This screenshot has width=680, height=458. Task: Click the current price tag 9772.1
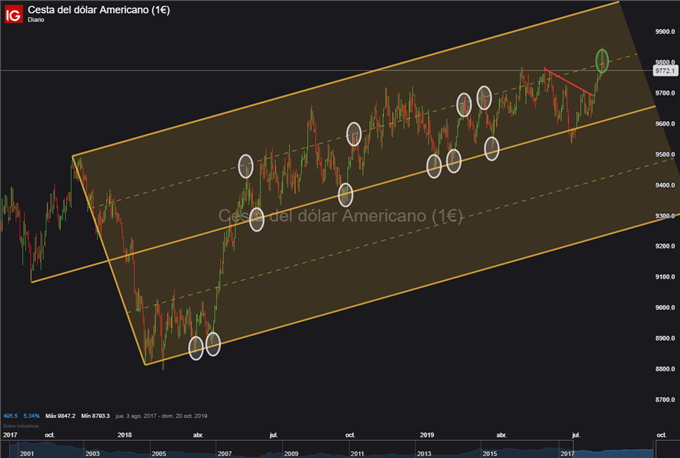pyautogui.click(x=665, y=71)
